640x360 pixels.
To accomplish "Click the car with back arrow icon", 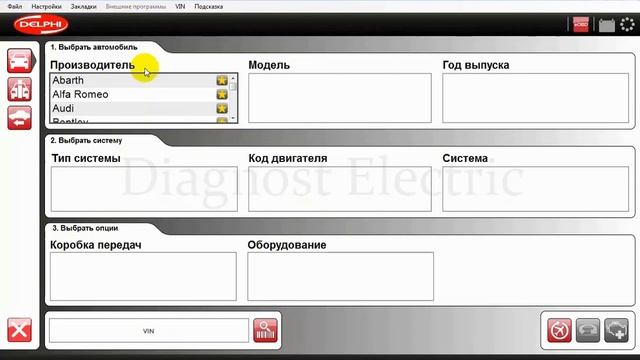I will (19, 118).
